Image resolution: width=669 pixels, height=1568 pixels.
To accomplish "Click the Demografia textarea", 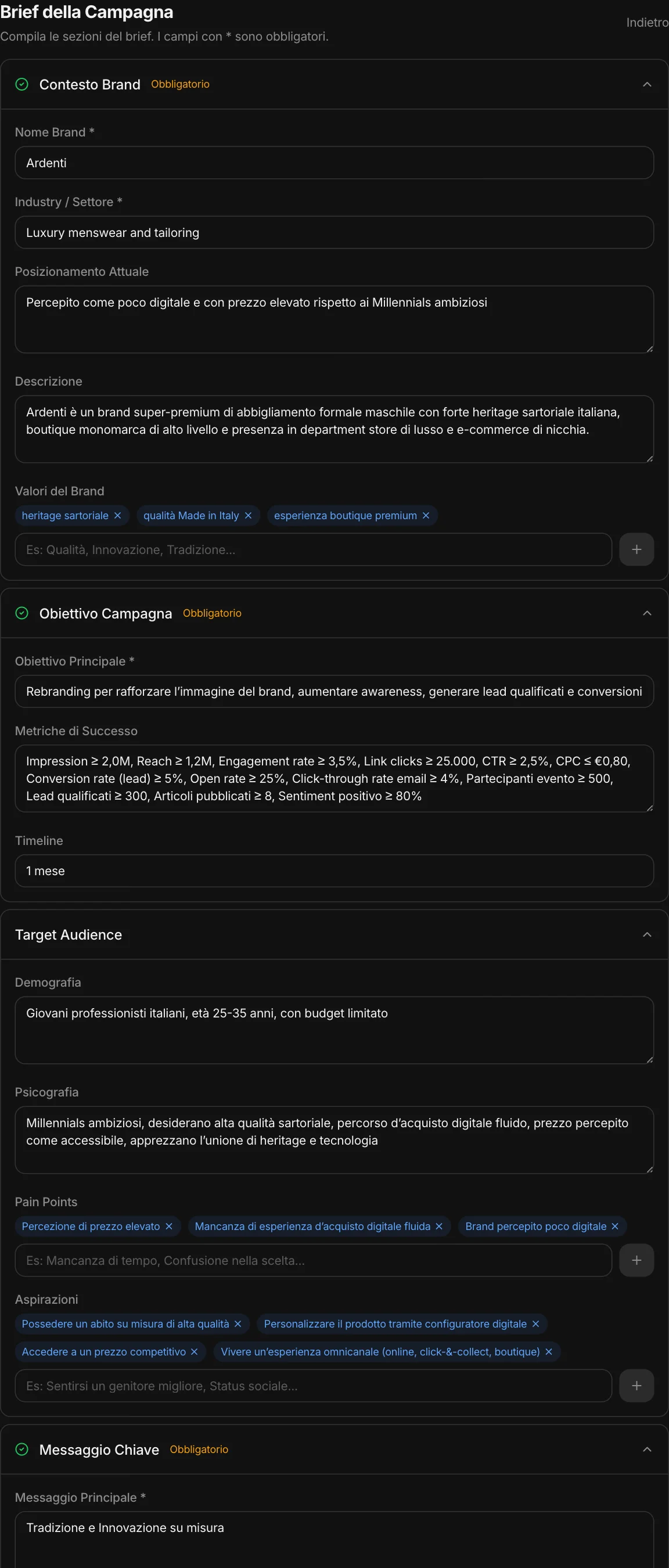I will pos(334,1030).
